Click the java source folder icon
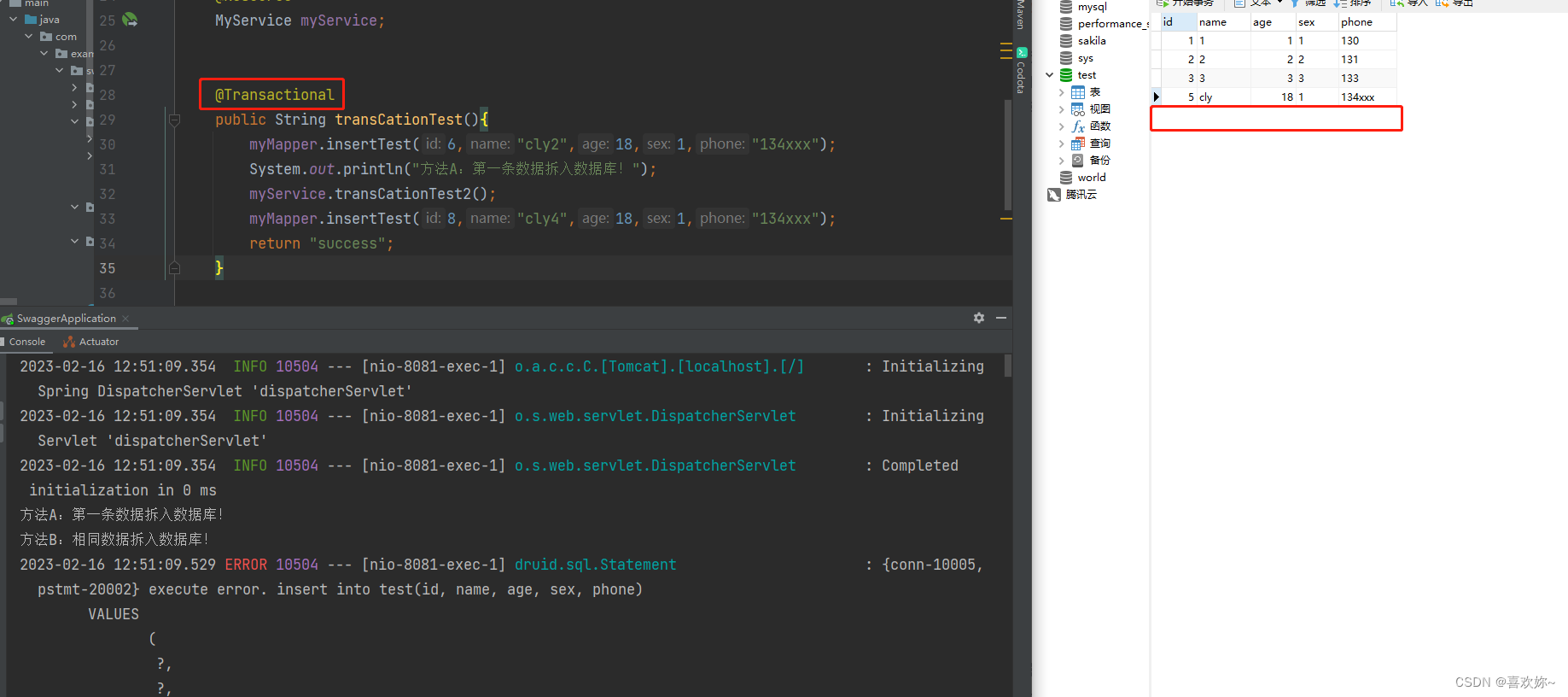The width and height of the screenshot is (1568, 697). click(31, 19)
